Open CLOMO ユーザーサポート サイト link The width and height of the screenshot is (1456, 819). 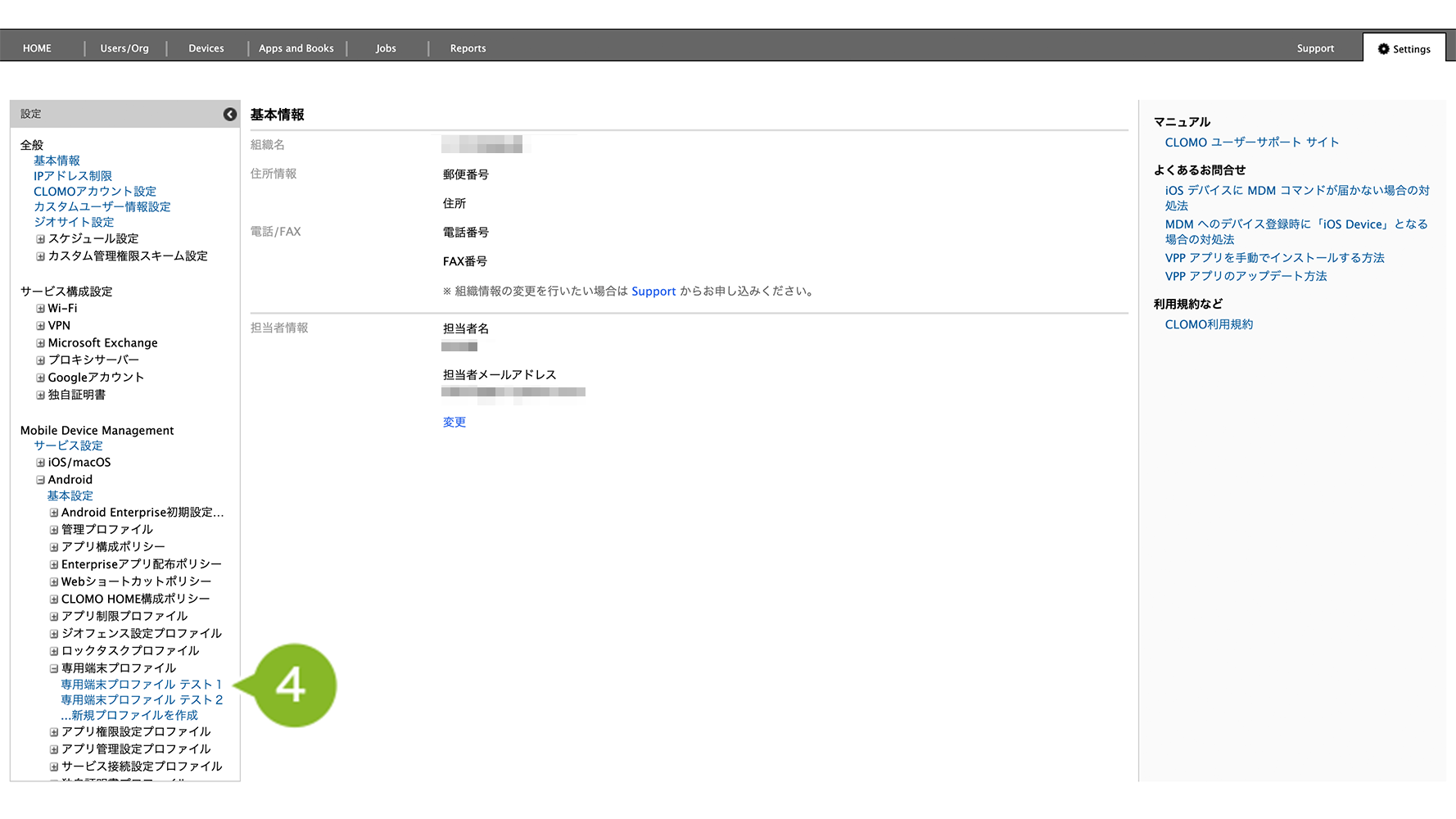[x=1251, y=143]
